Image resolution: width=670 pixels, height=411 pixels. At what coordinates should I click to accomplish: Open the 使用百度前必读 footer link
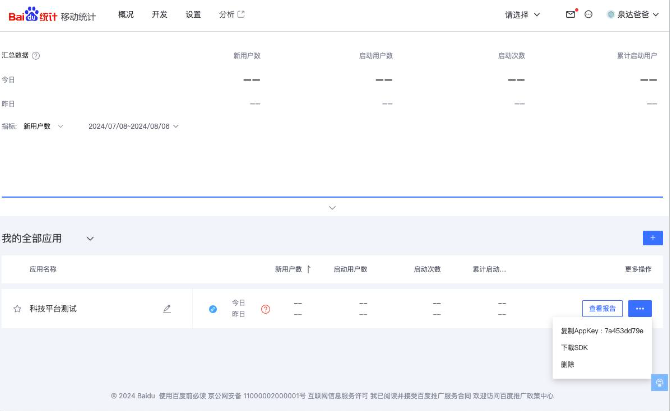(182, 396)
